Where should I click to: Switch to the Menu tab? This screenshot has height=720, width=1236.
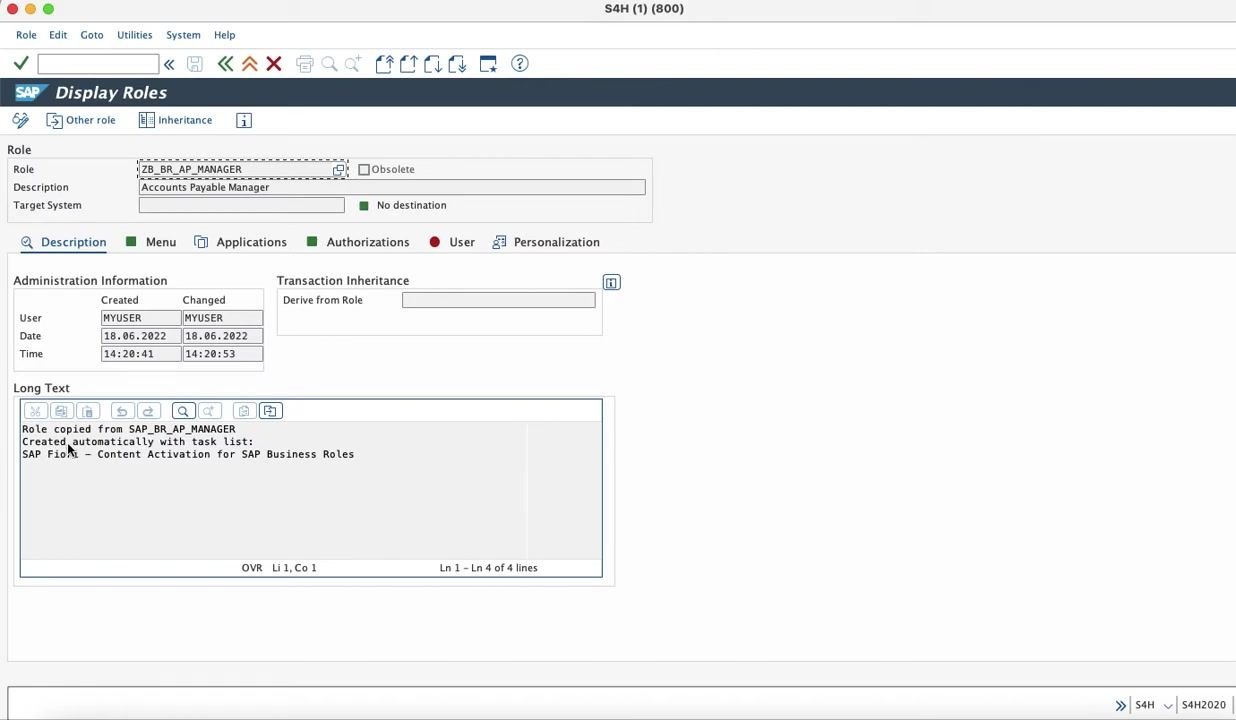coord(151,242)
